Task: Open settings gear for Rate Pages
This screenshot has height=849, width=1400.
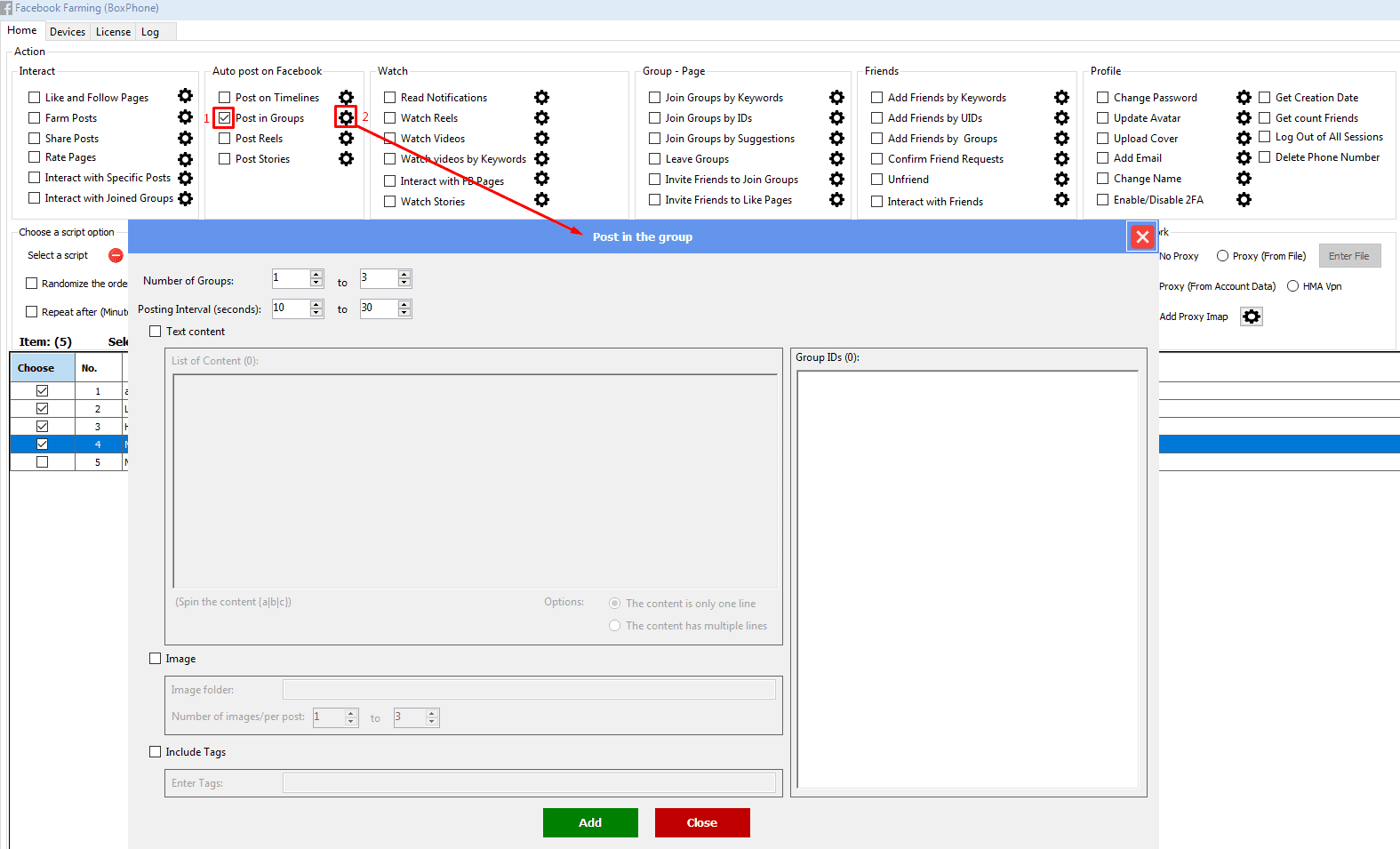Action: click(185, 159)
